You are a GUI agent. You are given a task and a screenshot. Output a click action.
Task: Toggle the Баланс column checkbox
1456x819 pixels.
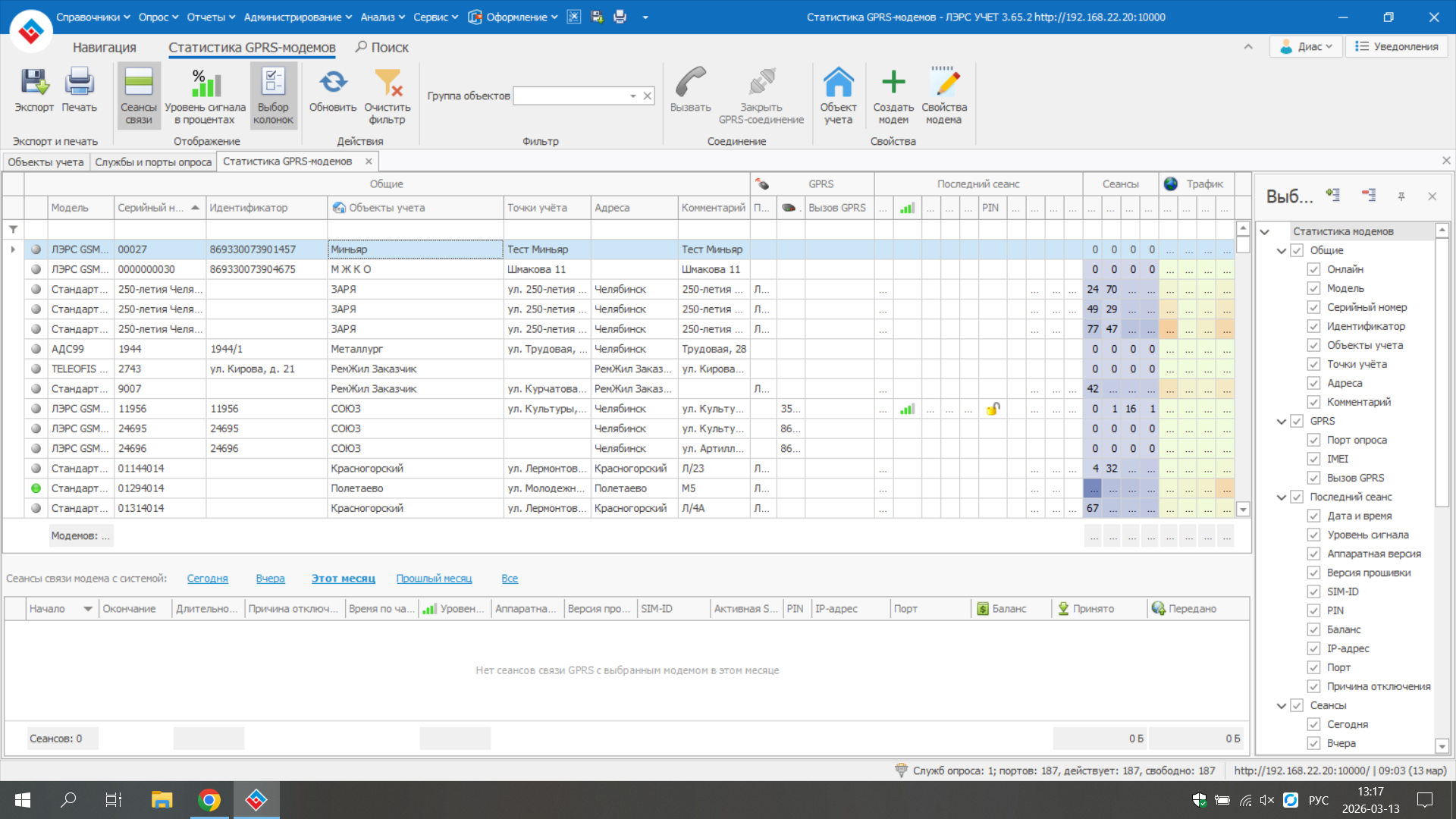[1313, 629]
